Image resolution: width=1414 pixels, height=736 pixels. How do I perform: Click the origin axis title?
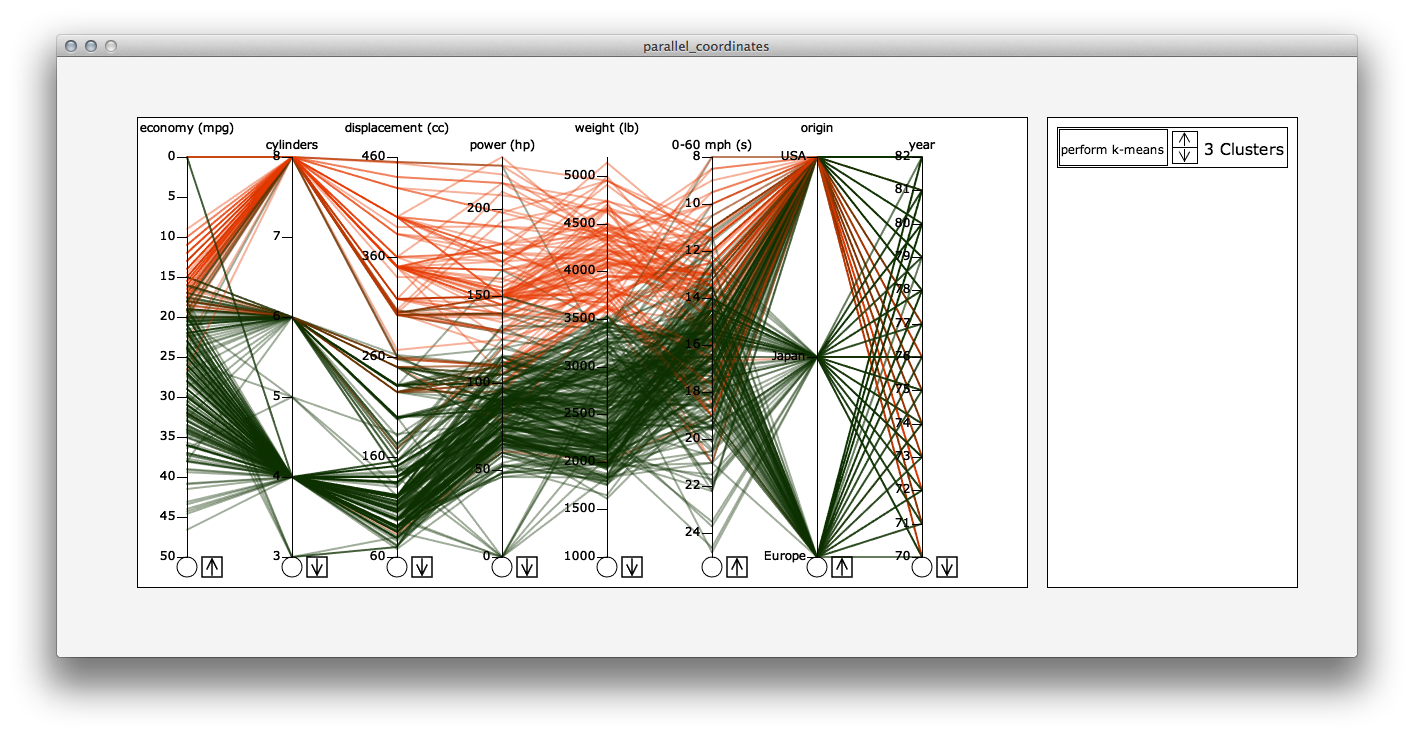click(x=816, y=127)
